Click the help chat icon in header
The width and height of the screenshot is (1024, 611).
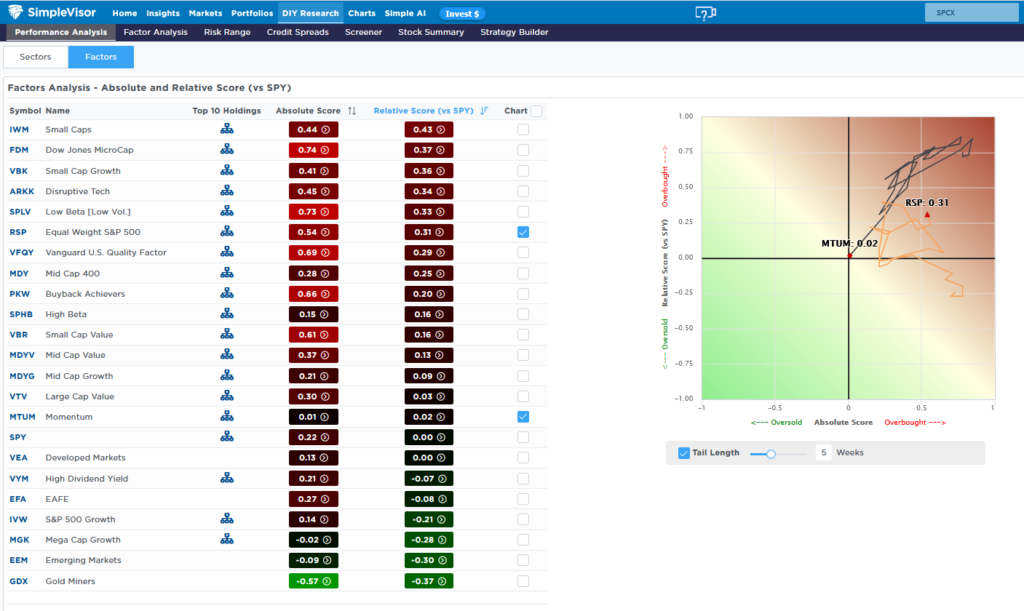705,13
